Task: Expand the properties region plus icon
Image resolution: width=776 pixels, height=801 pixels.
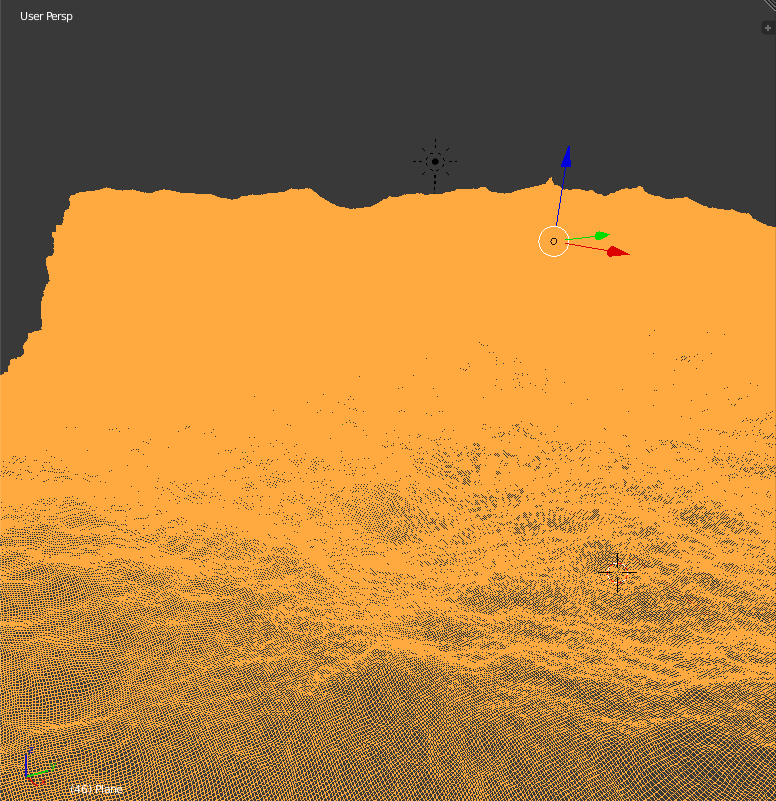Action: click(x=767, y=28)
